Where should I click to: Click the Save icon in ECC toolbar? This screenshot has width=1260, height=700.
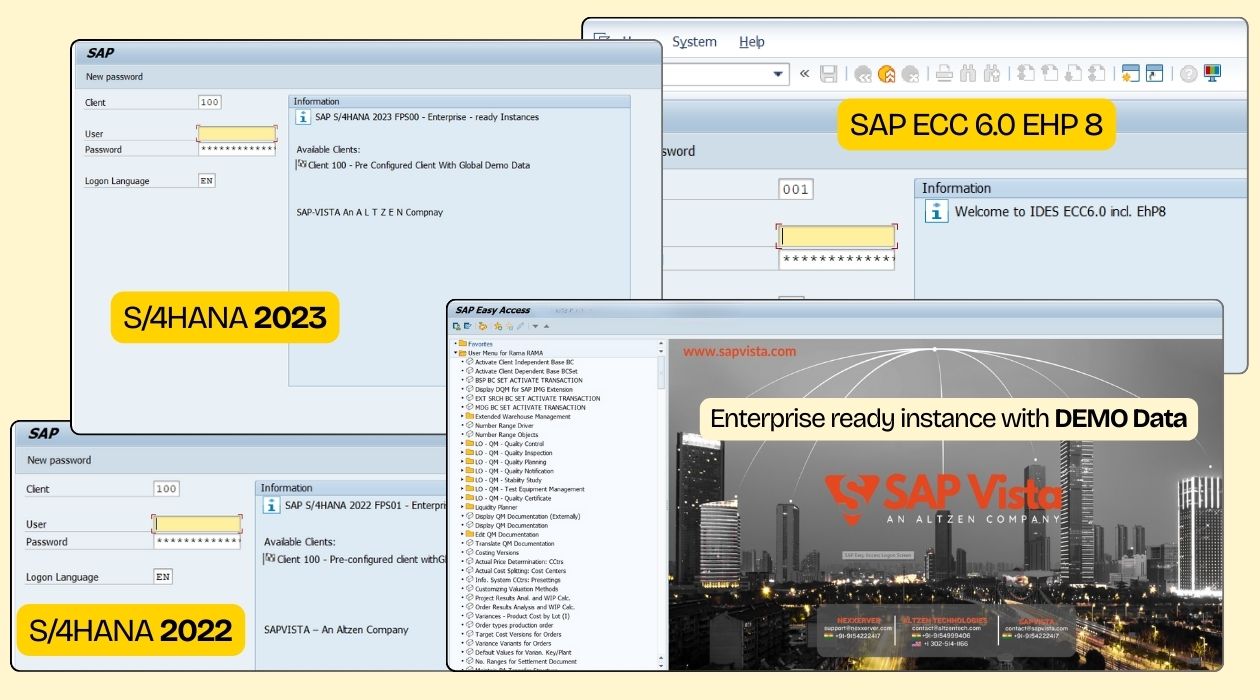coord(828,74)
